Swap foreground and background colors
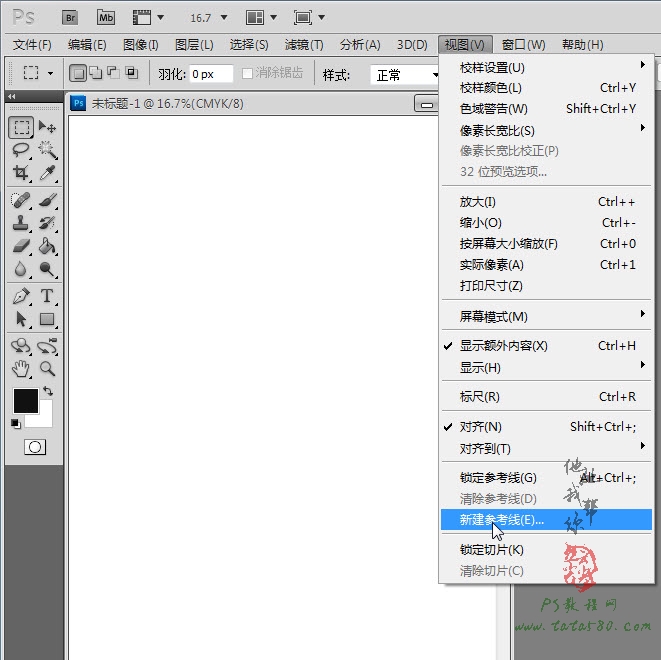The image size is (661, 660). tap(48, 391)
